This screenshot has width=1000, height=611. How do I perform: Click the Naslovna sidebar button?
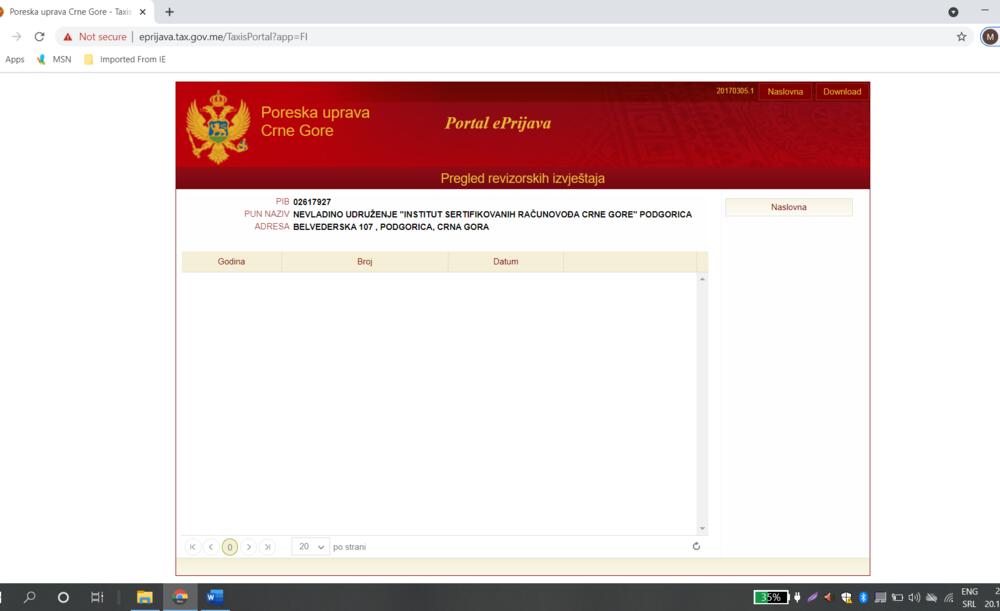(788, 207)
